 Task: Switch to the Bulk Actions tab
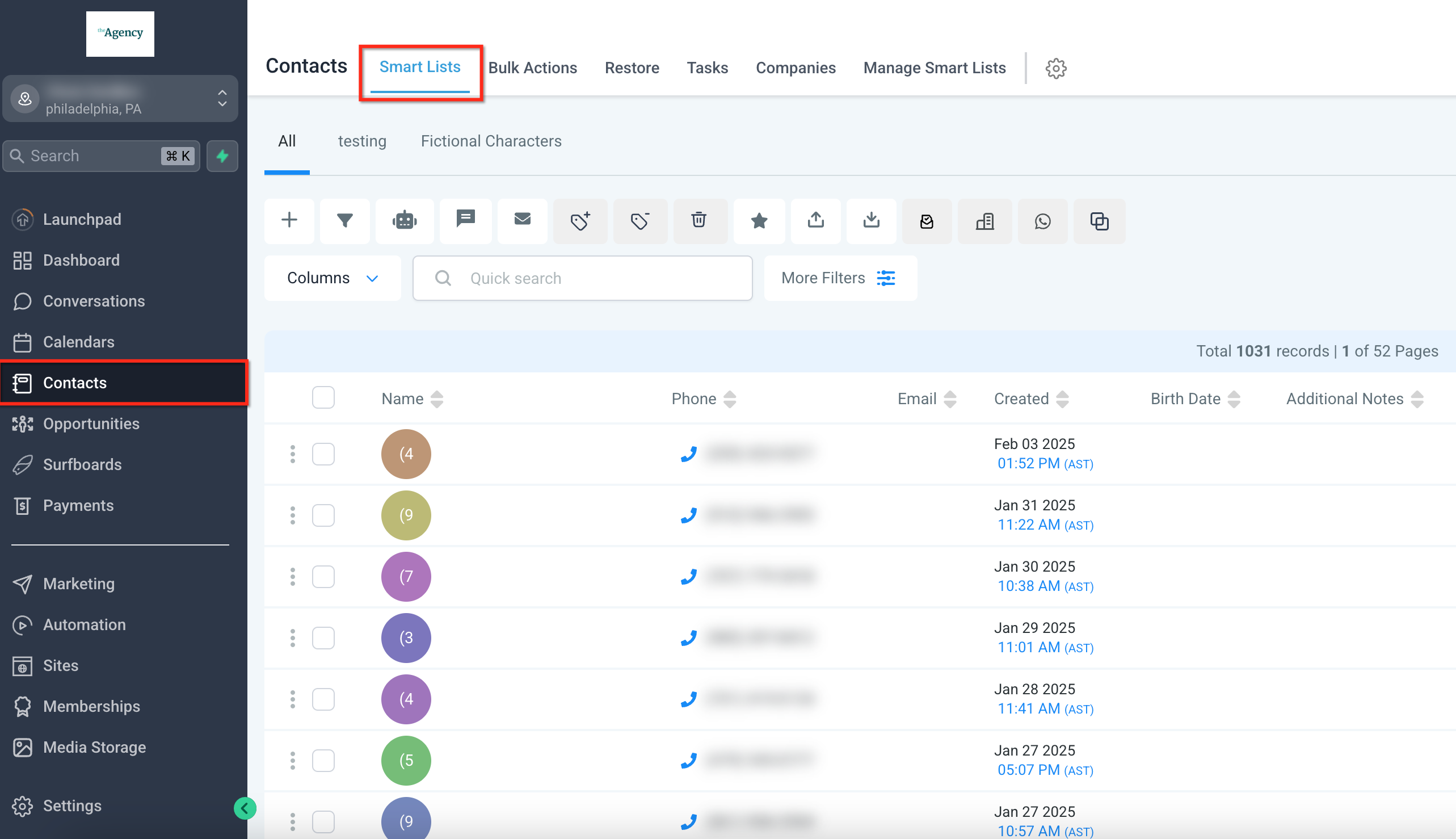[x=532, y=68]
